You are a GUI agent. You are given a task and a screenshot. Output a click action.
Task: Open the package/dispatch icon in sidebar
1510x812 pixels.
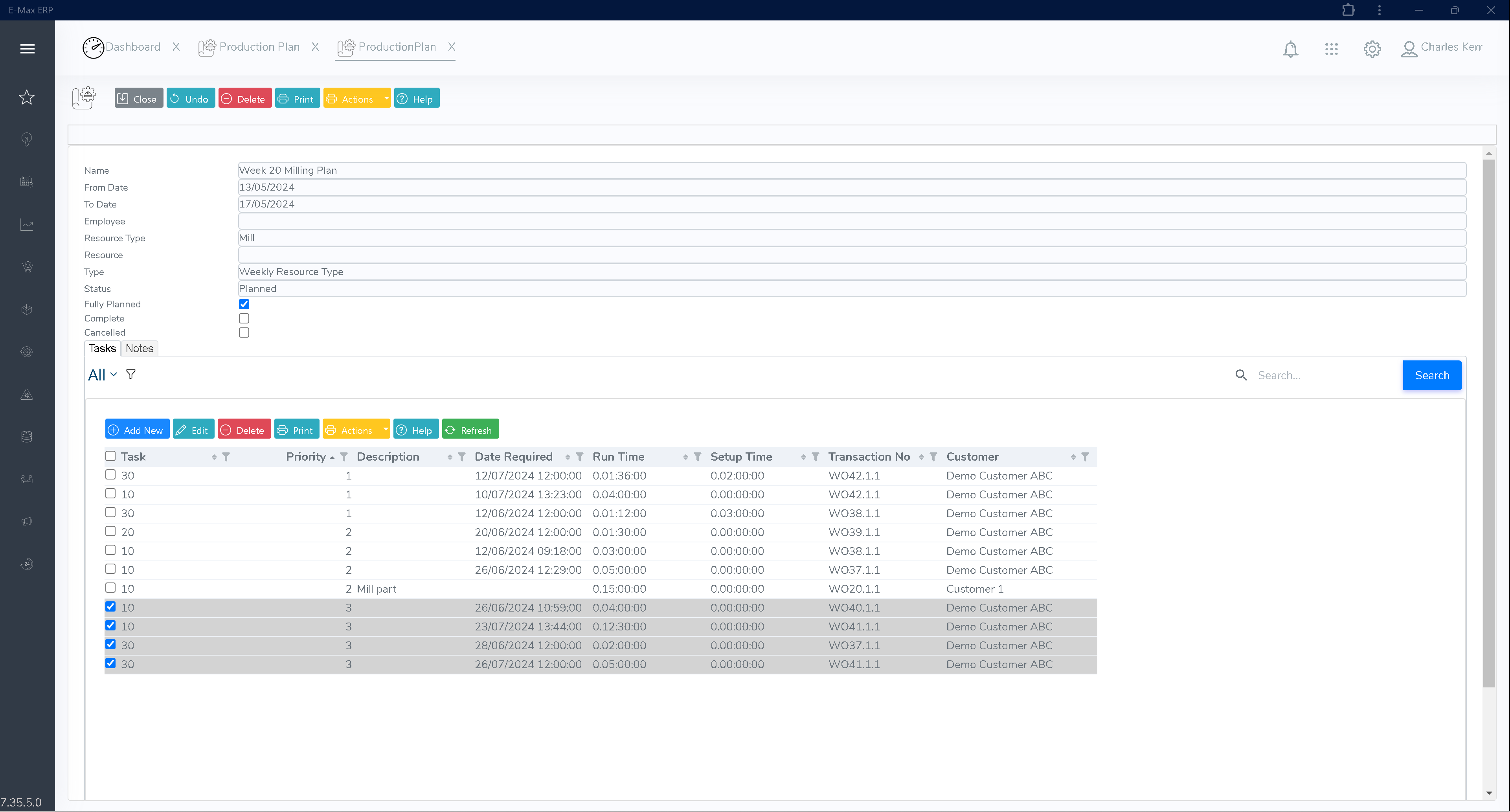click(27, 310)
